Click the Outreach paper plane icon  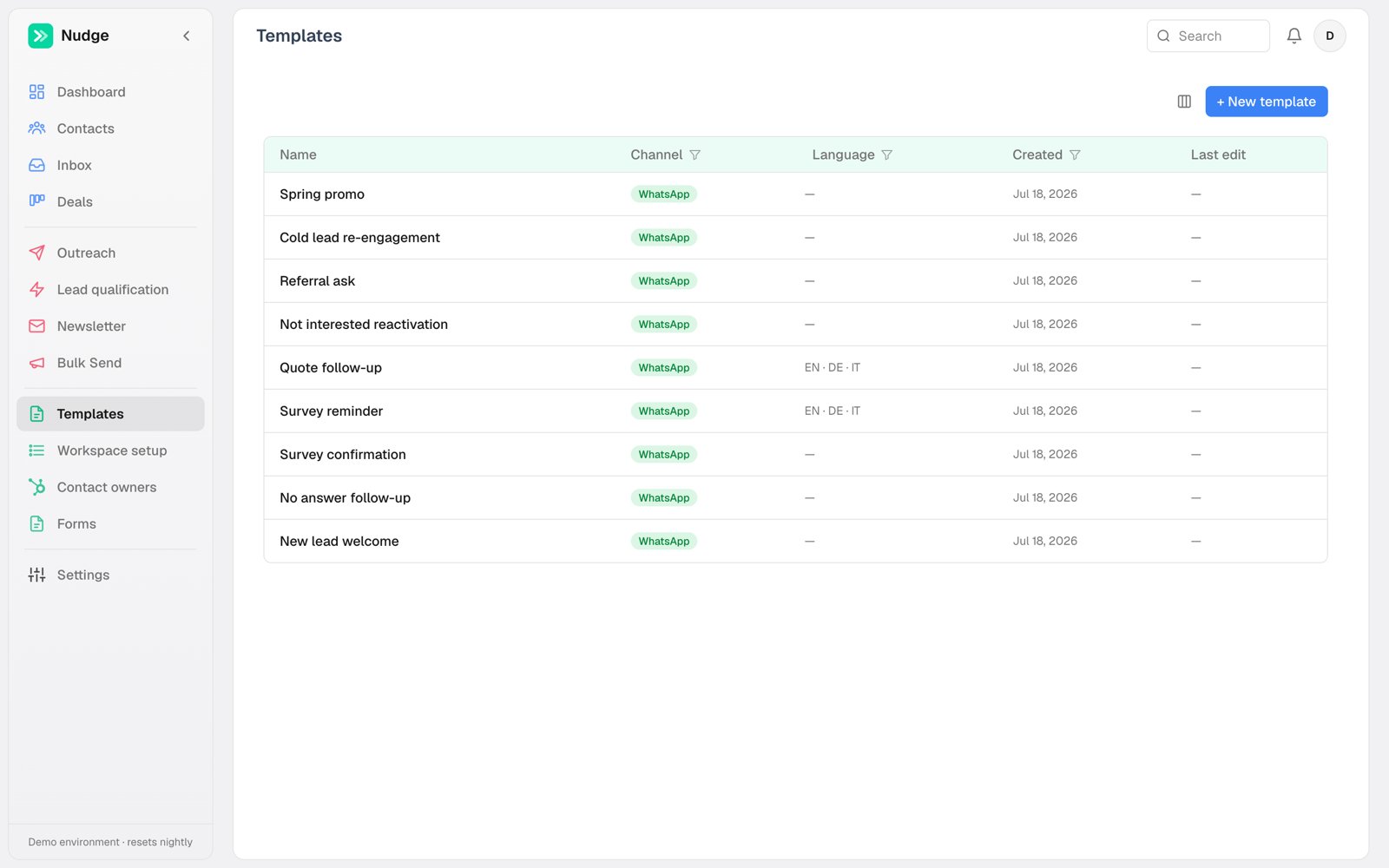(36, 253)
